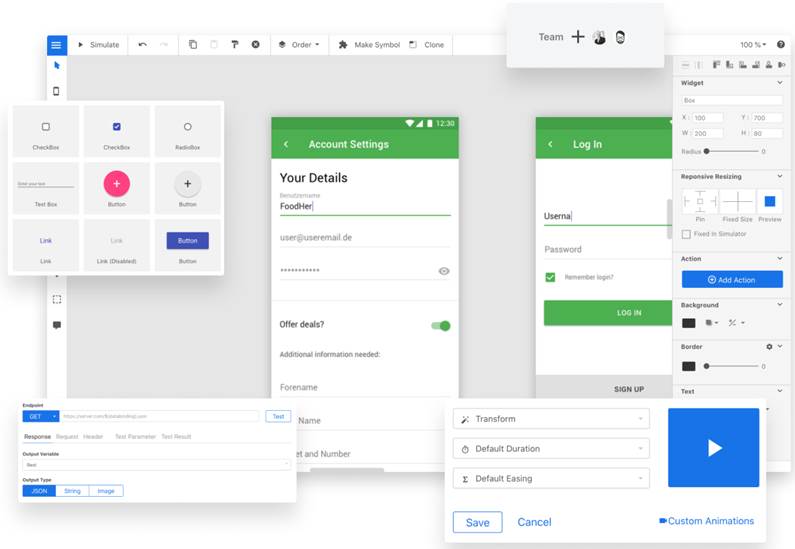Toggle the Offer deals switch
The width and height of the screenshot is (795, 549).
(x=440, y=325)
